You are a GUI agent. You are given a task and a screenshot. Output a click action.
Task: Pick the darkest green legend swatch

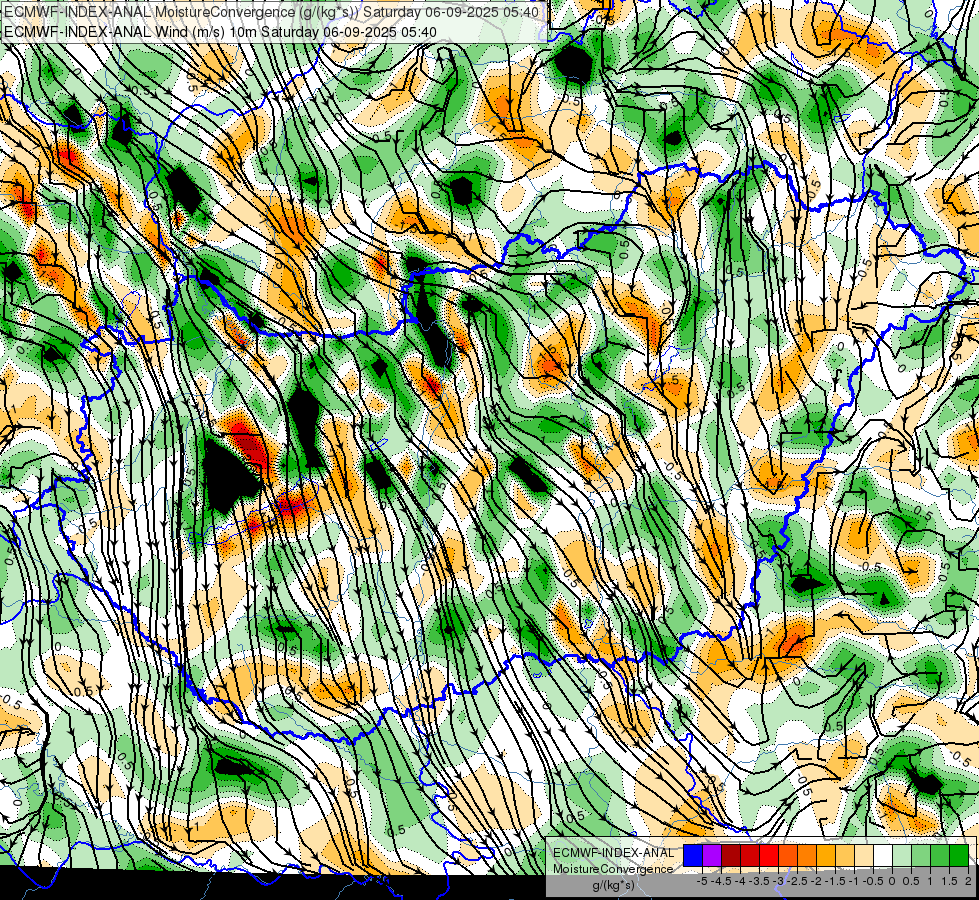tap(958, 856)
